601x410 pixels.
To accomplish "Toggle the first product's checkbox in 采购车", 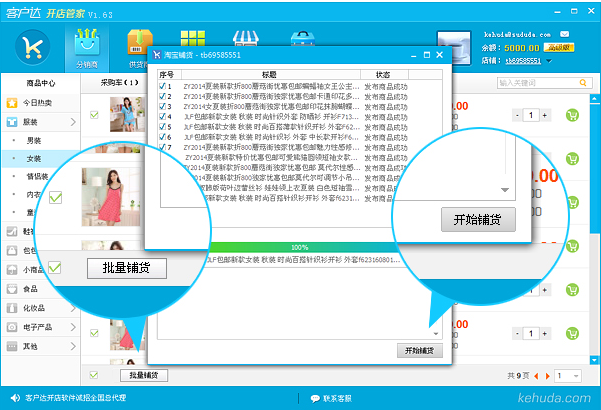I will pyautogui.click(x=94, y=115).
